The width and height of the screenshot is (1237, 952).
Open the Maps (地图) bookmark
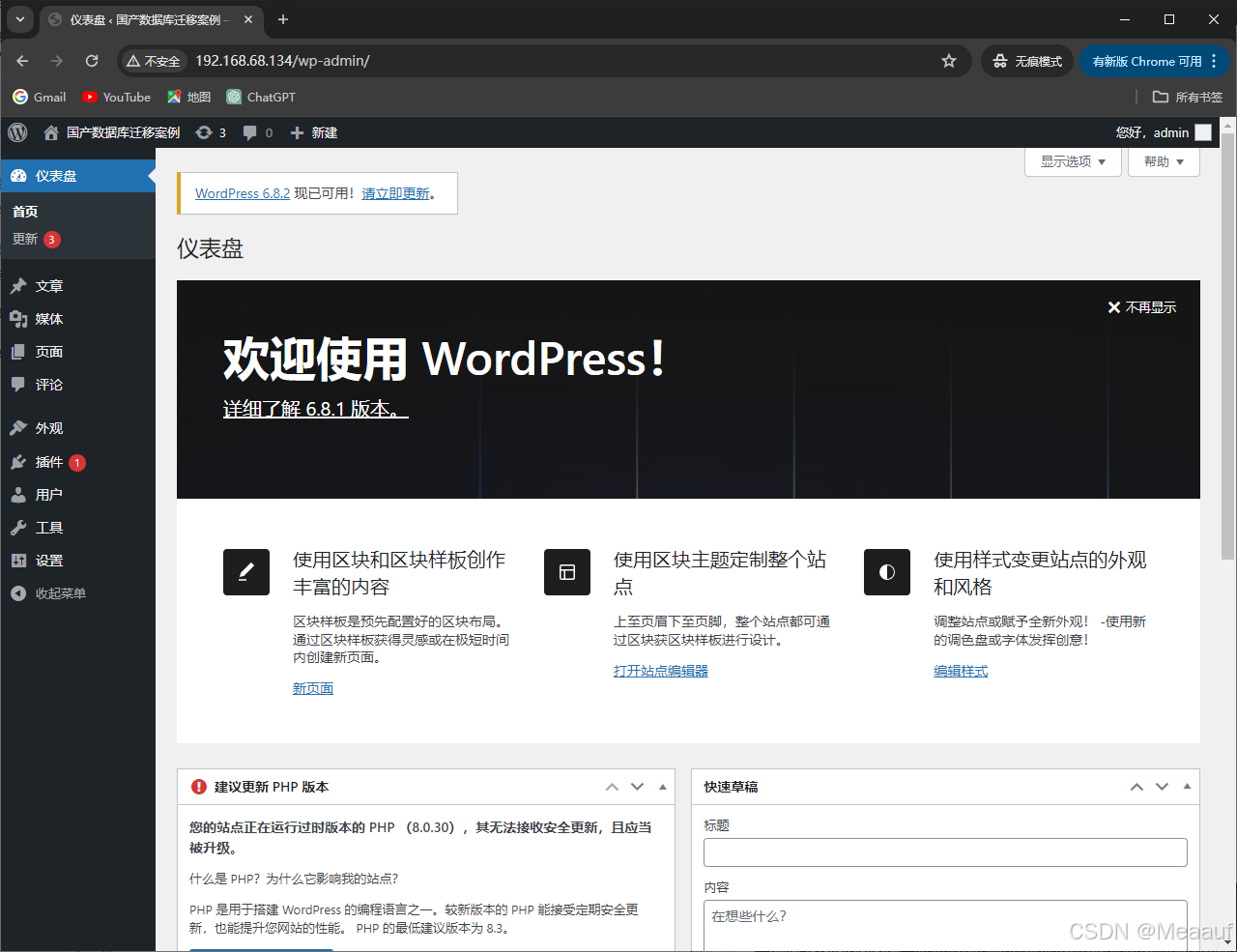(188, 97)
